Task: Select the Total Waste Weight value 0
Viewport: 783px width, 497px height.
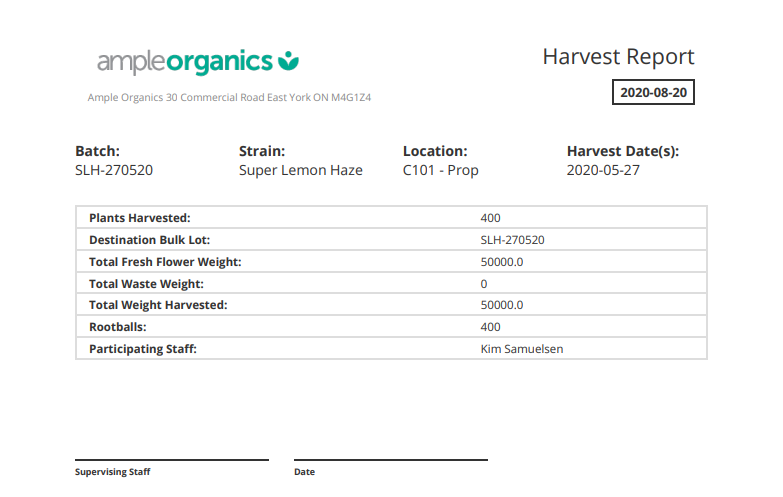Action: 484,284
